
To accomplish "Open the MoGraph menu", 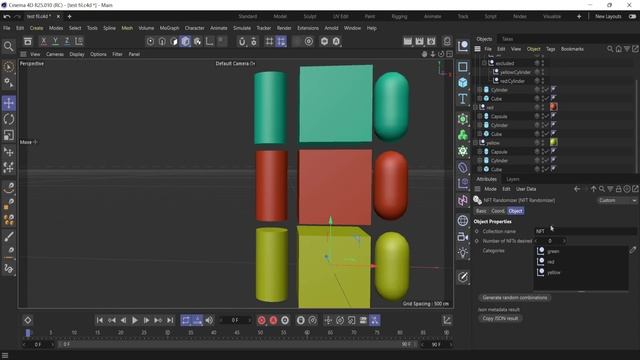I will (x=169, y=28).
